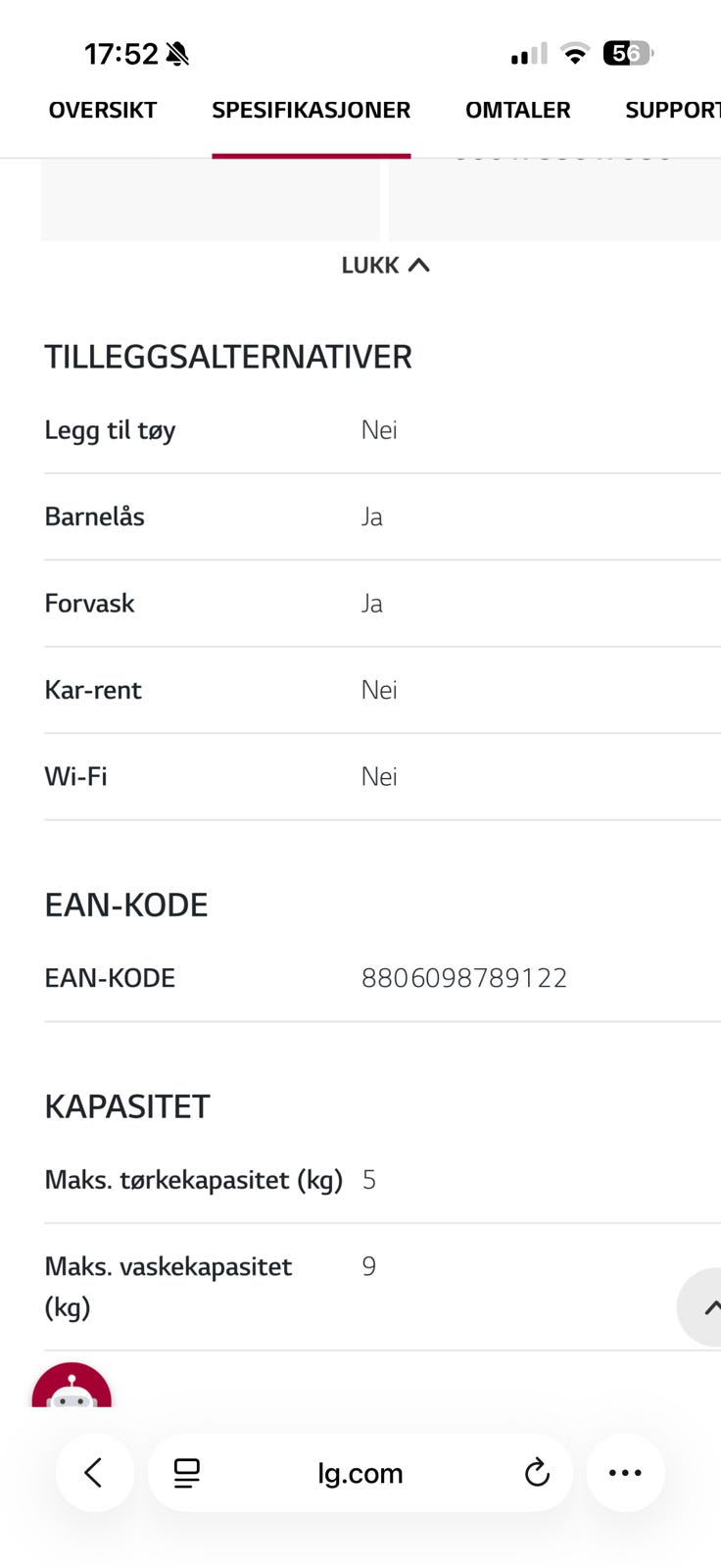Tap the EAN code number 8806098789122
Screen dimensions: 721x1568
click(x=464, y=978)
